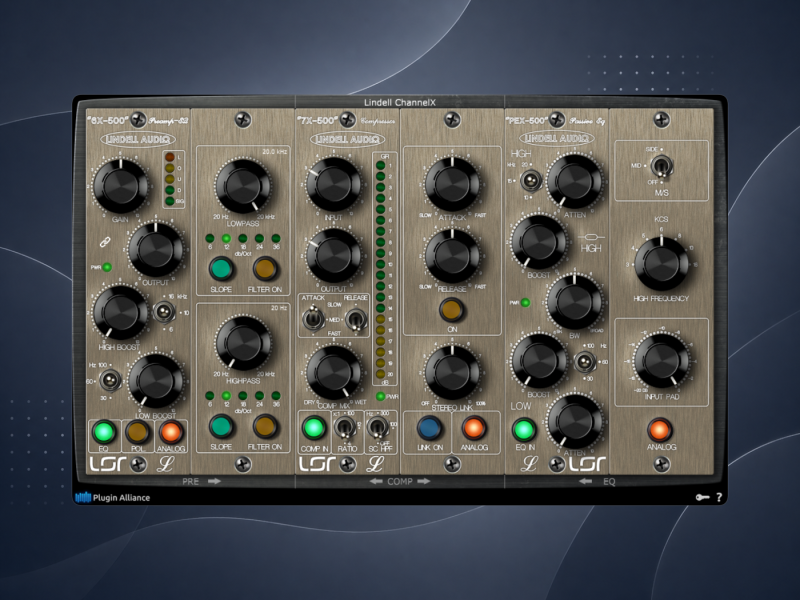Click the compressor RELEASE knob

click(x=452, y=256)
